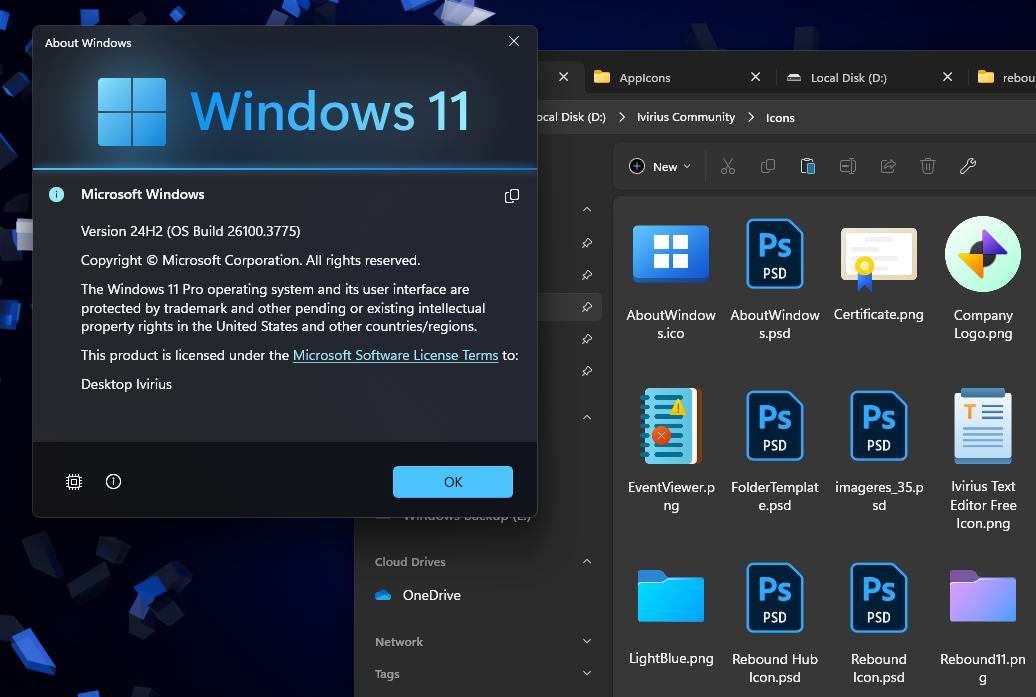1036x697 pixels.
Task: Switch to the Local Disk (D:) tab
Action: (870, 77)
